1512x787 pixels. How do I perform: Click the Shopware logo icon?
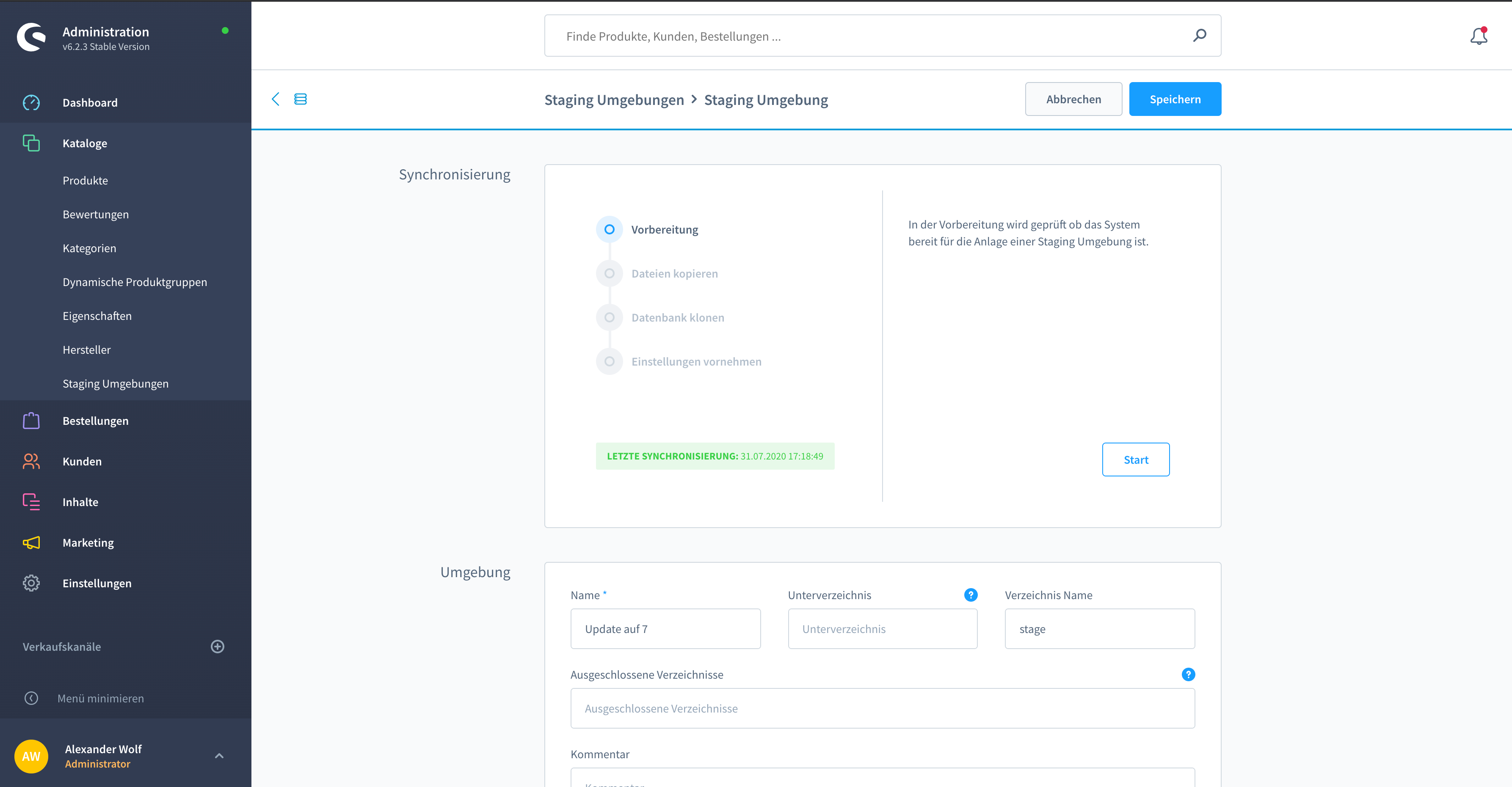[31, 38]
